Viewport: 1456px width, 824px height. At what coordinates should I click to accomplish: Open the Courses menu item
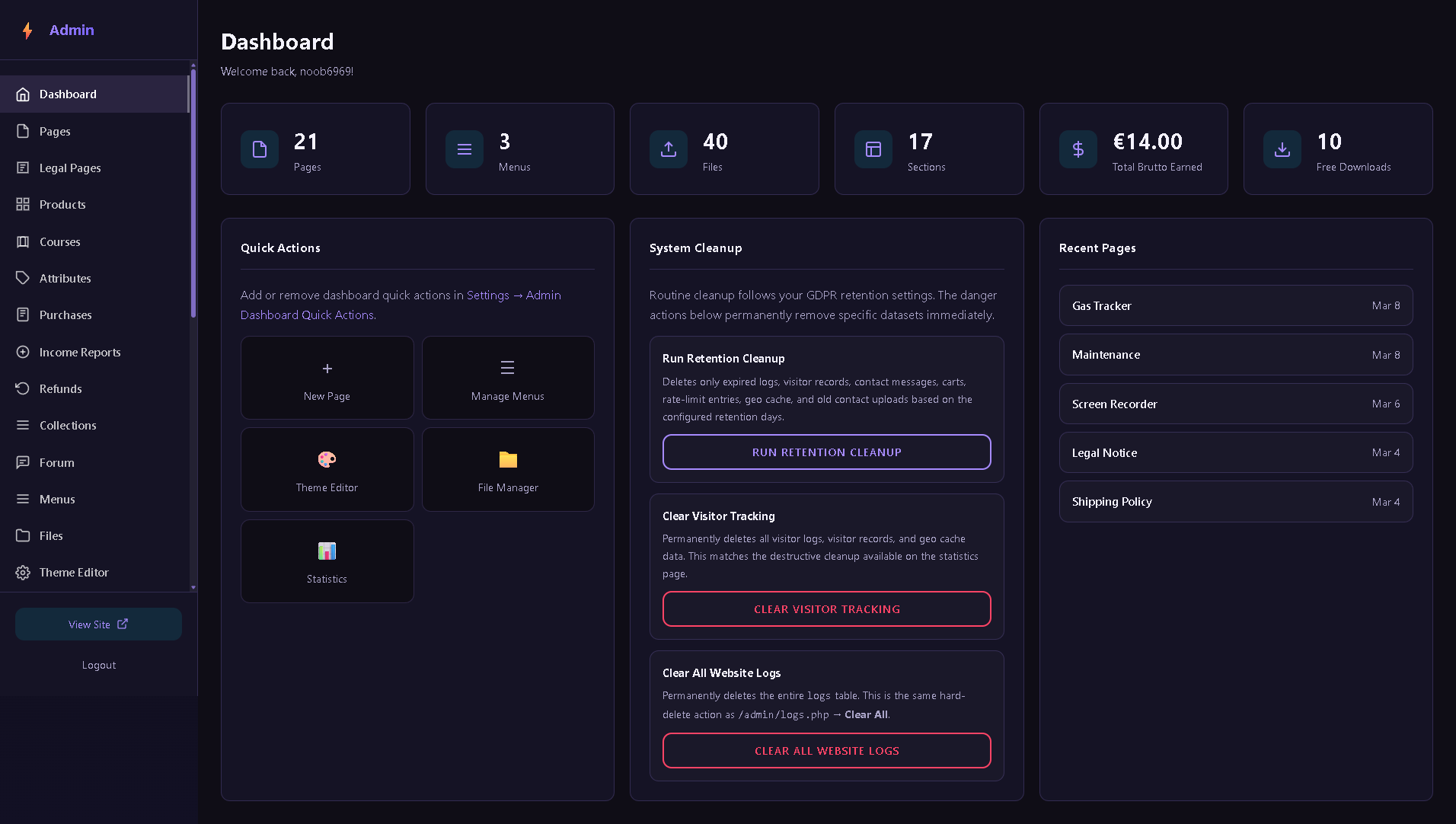point(94,241)
